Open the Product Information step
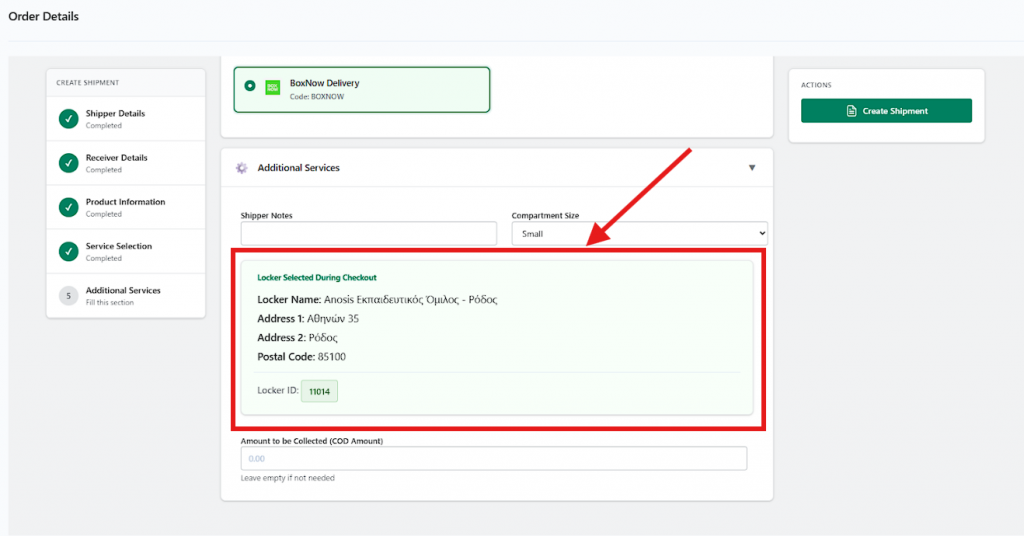Viewport: 1024px width, 536px height. (x=125, y=202)
